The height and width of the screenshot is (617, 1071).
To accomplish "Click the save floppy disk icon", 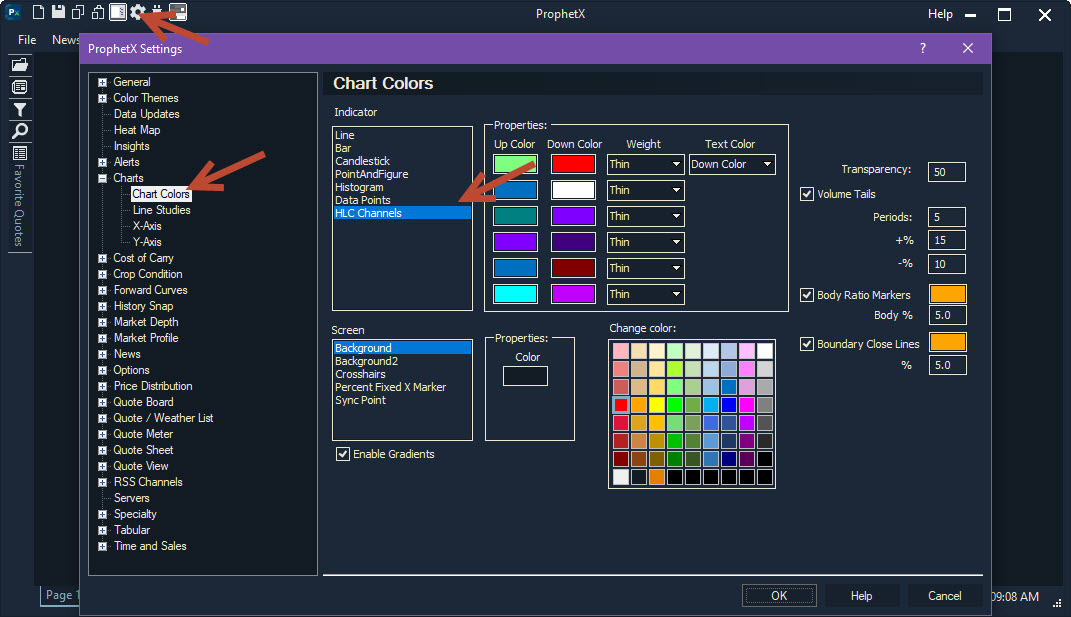I will (x=58, y=12).
